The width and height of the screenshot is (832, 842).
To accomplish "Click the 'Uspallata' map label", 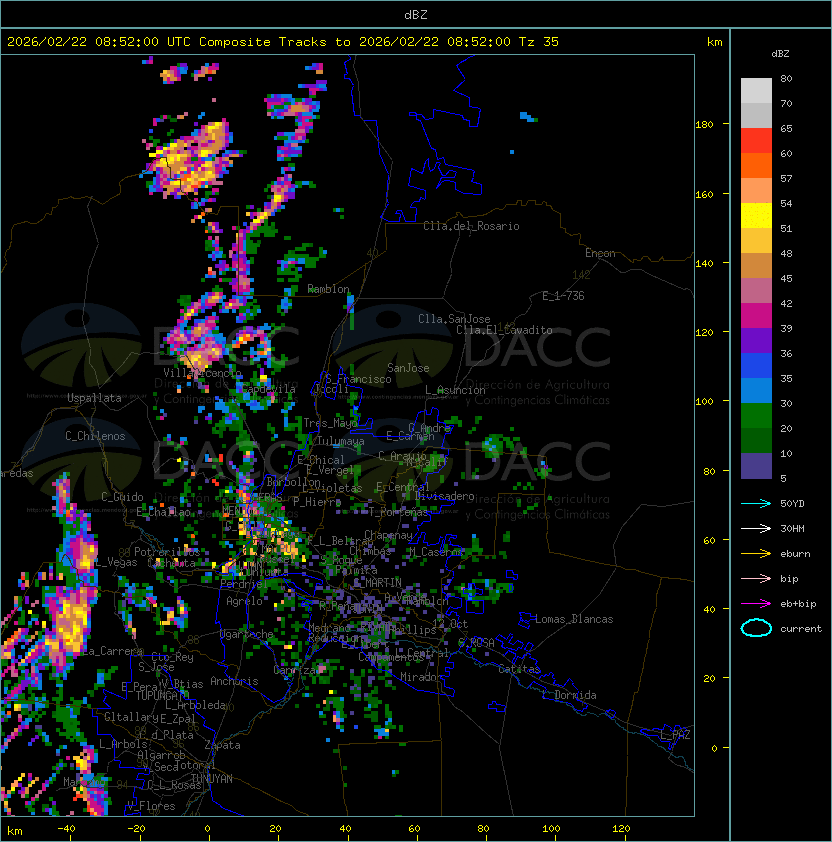I will point(94,398).
